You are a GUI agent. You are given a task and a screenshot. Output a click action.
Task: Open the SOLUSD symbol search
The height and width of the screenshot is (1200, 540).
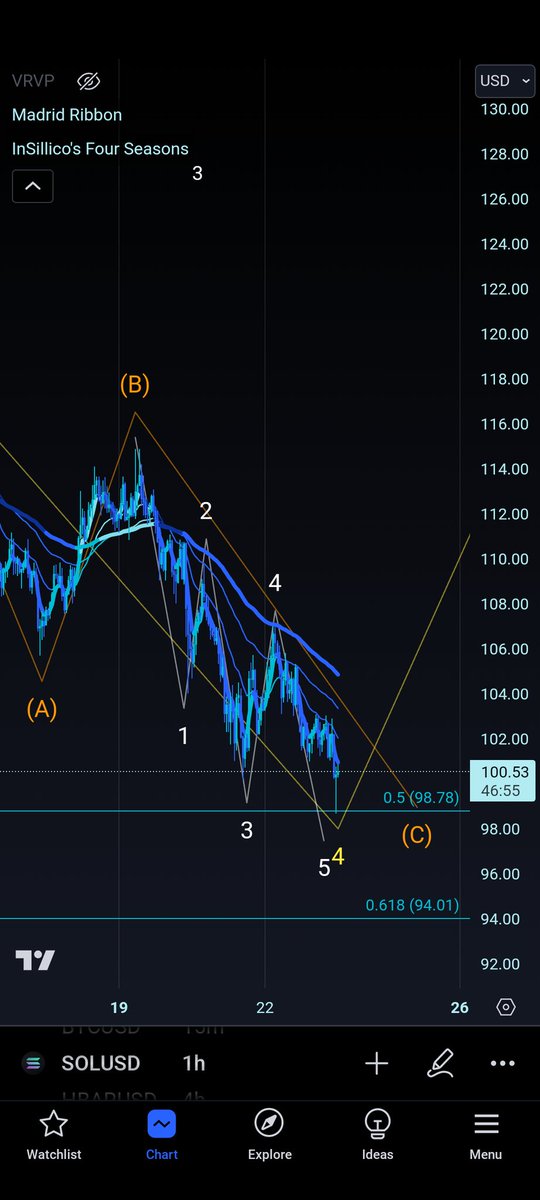(x=100, y=1063)
